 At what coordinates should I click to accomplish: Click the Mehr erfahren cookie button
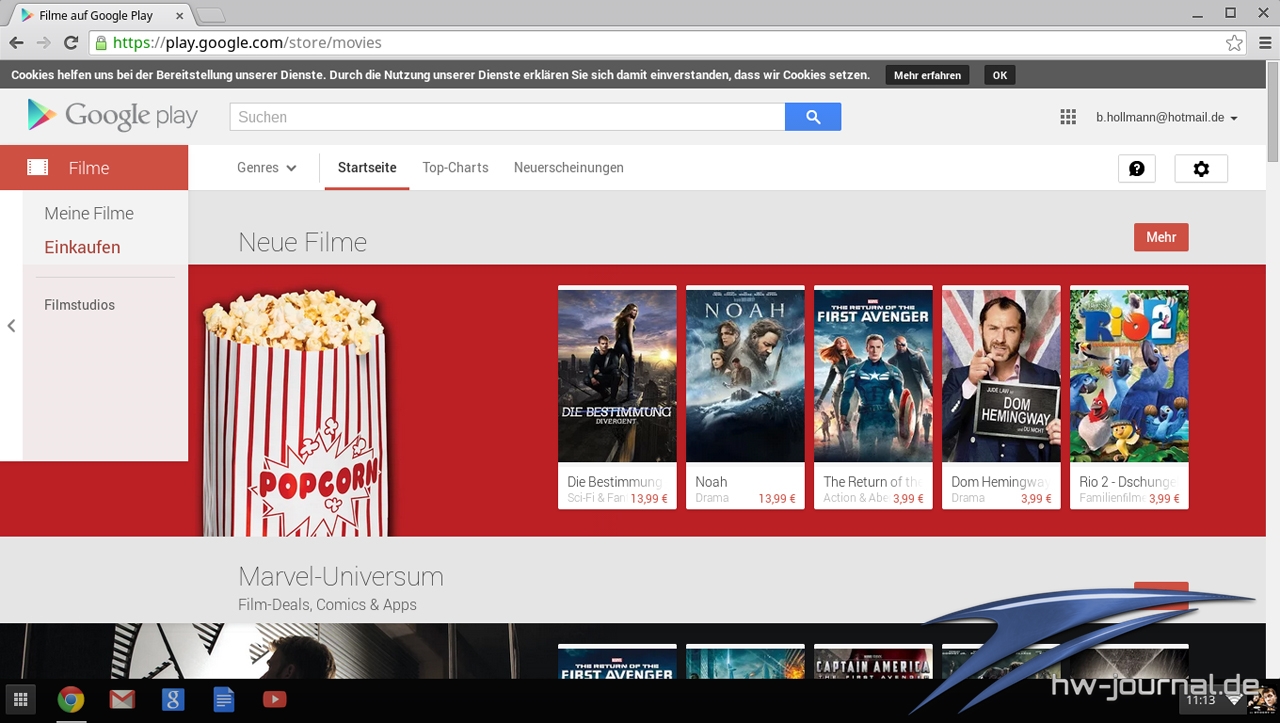click(x=927, y=75)
